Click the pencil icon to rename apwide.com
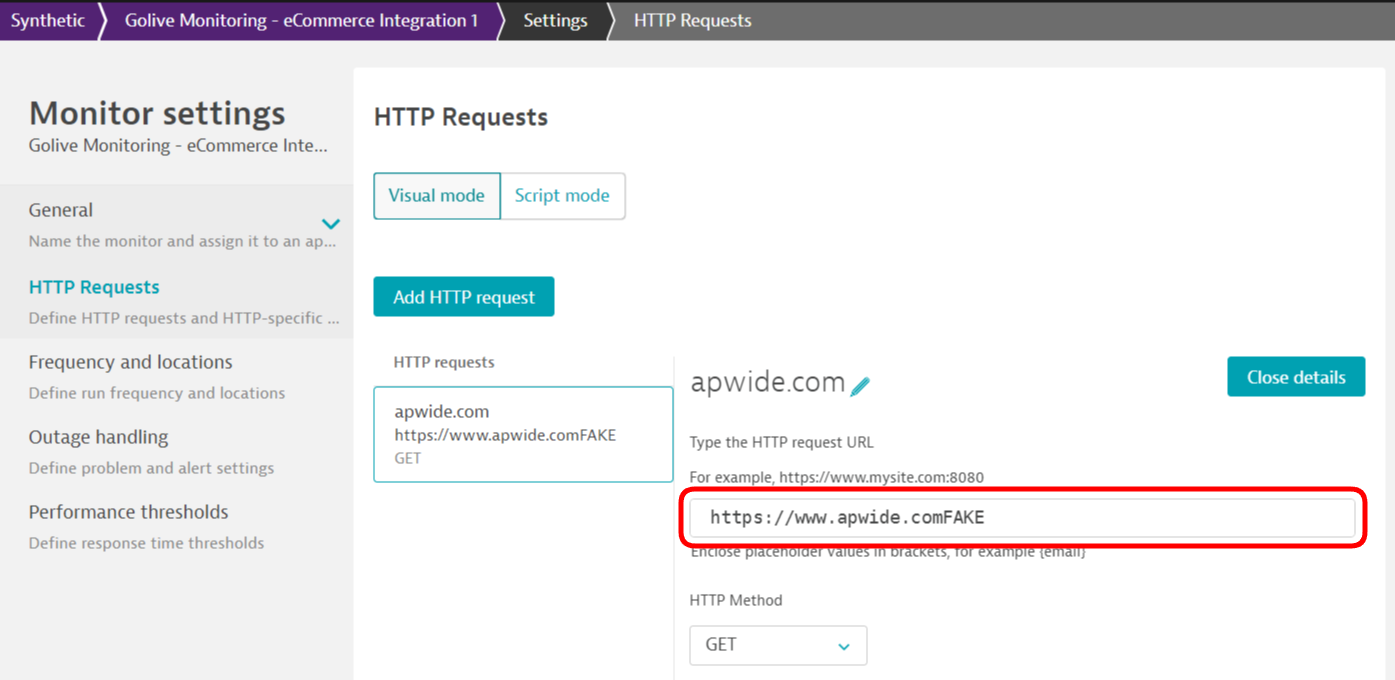This screenshot has height=680, width=1395. pyautogui.click(x=860, y=386)
